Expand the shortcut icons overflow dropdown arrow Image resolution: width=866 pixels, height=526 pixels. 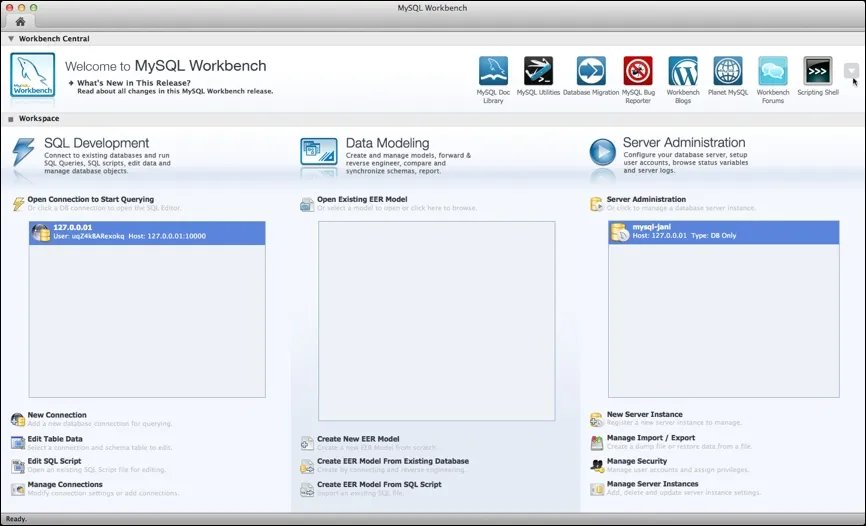click(x=851, y=71)
